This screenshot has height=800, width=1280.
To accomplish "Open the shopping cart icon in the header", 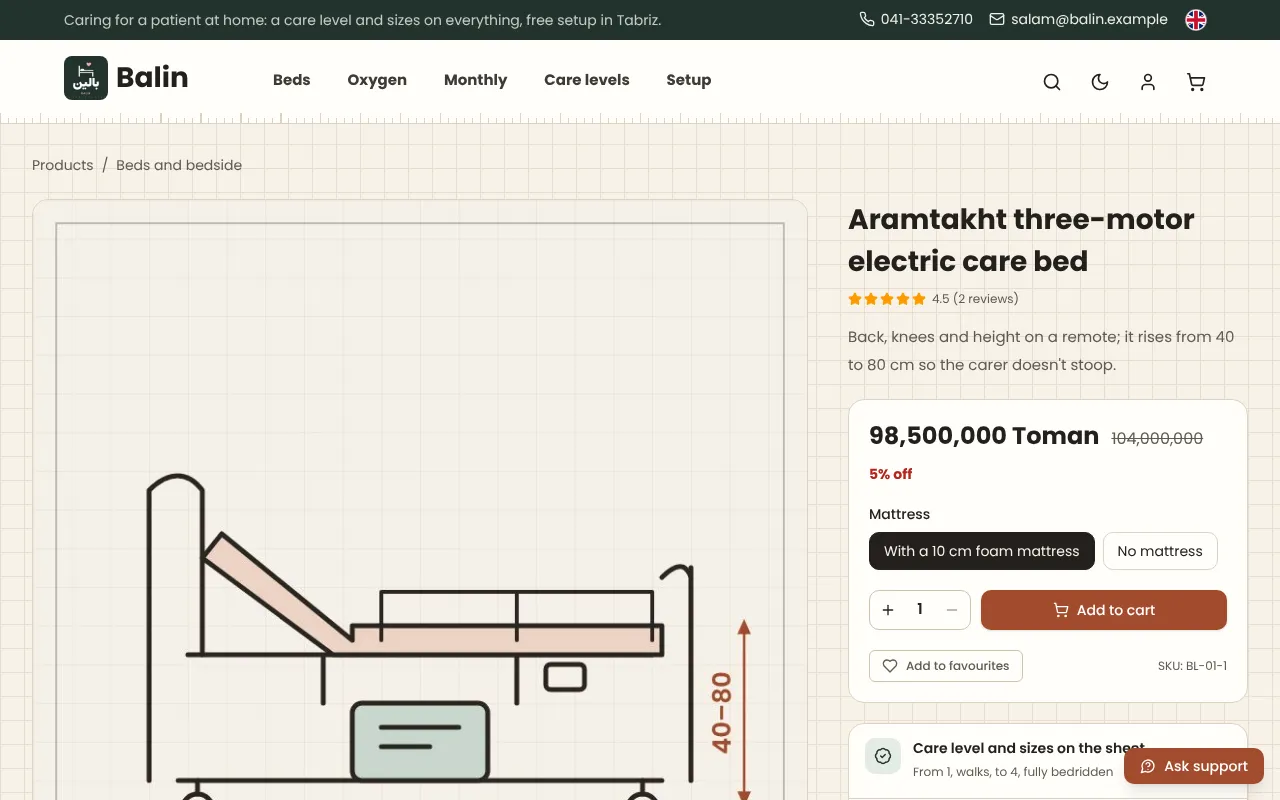I will [x=1196, y=82].
